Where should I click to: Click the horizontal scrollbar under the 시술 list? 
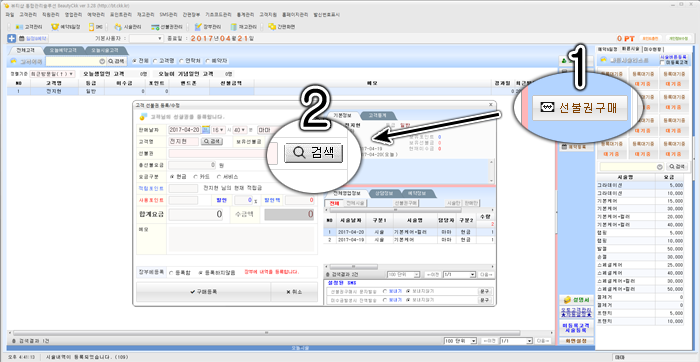pos(409,266)
